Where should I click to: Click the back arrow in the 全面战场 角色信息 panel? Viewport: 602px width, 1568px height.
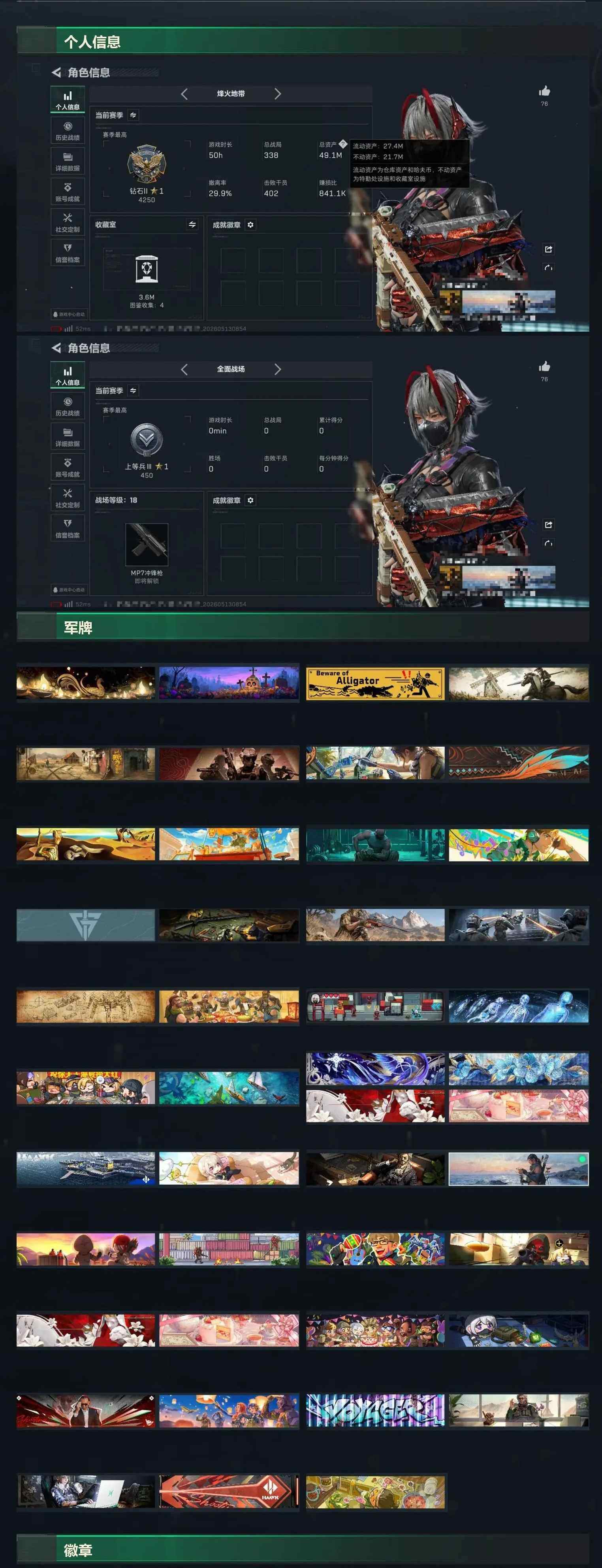coord(56,348)
